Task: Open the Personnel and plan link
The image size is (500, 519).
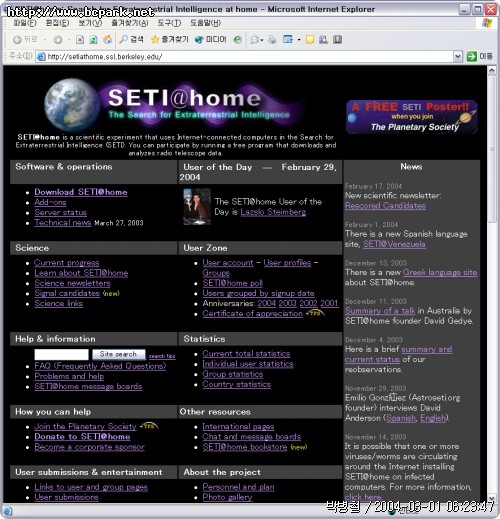Action: (238, 487)
